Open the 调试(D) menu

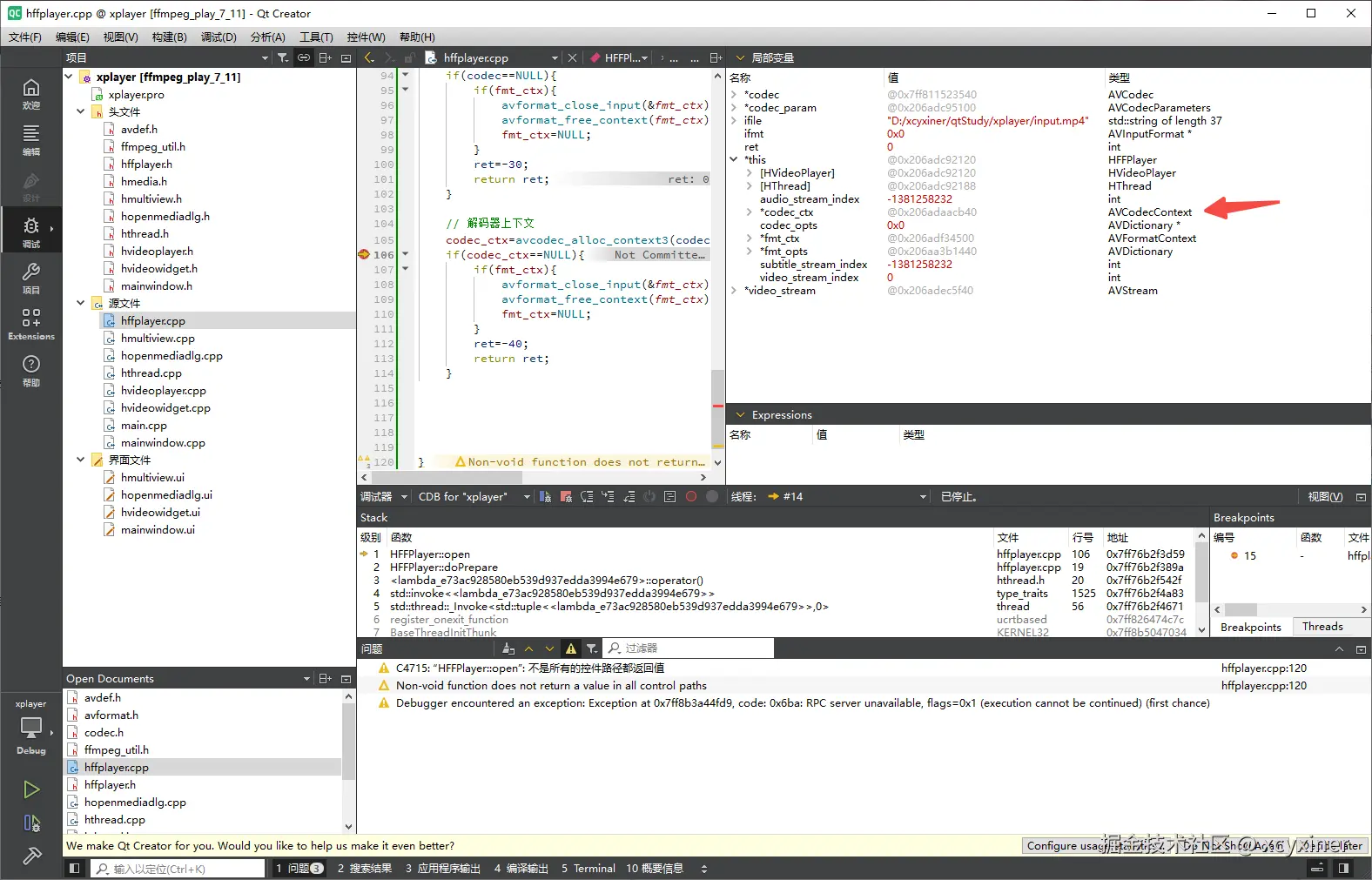pos(219,37)
